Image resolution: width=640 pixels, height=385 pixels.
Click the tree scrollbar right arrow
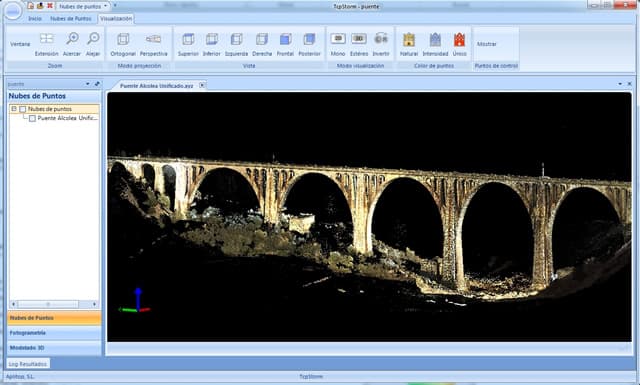pos(94,304)
